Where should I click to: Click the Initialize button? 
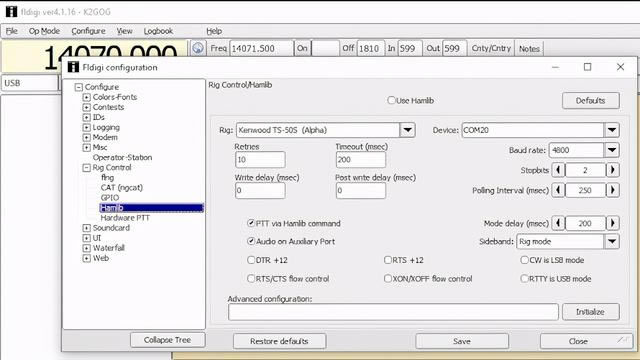[590, 312]
